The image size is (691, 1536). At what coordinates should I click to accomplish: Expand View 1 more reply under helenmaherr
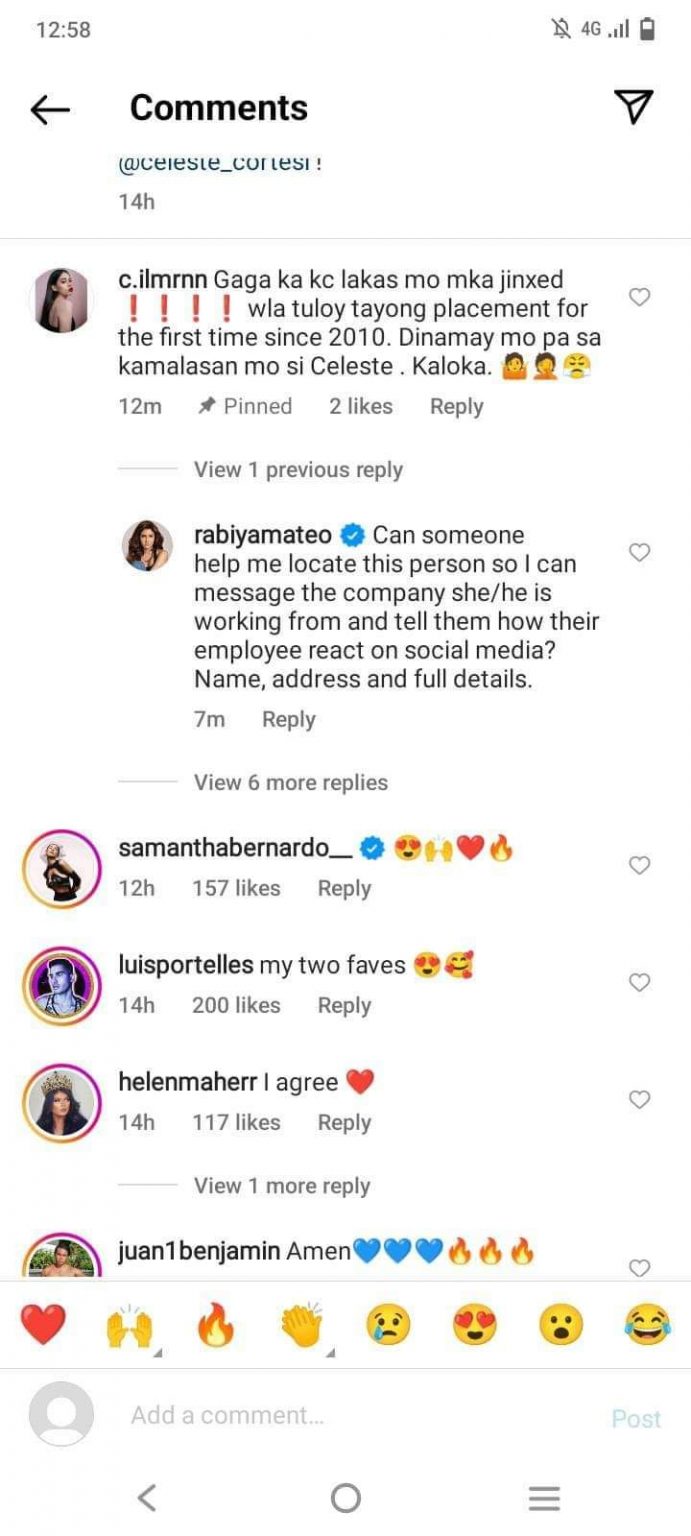coord(282,1185)
